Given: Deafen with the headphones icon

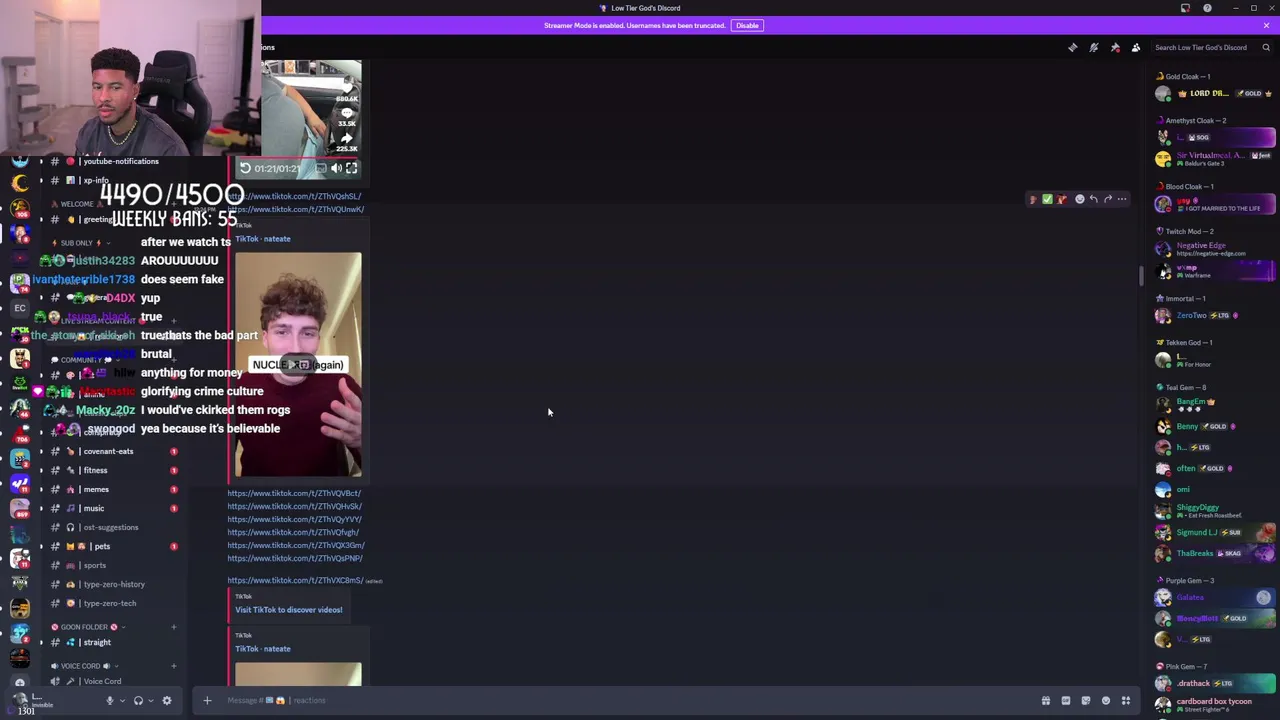Looking at the screenshot, I should click(x=138, y=700).
